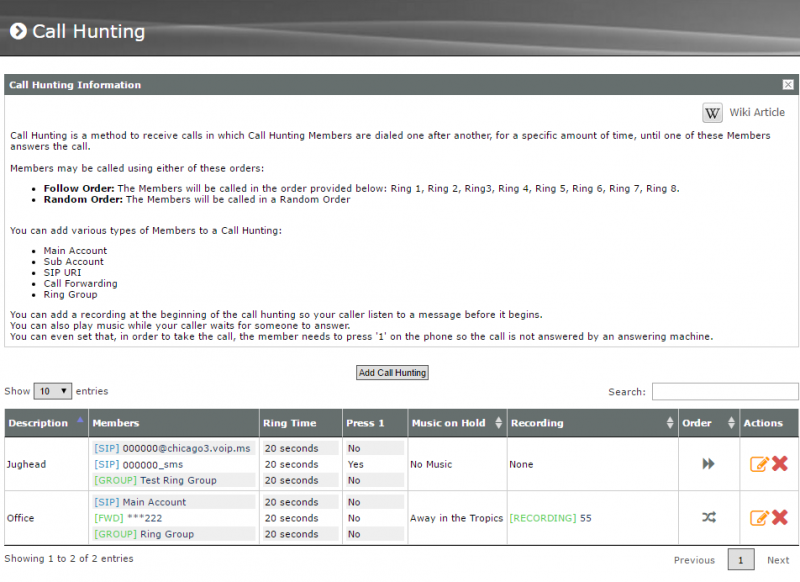Go to Next page

778,560
